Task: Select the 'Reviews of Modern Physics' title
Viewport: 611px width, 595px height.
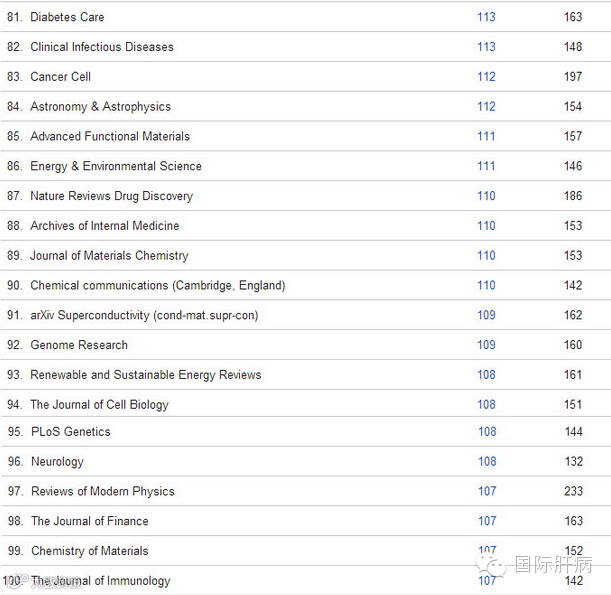Action: [x=102, y=491]
